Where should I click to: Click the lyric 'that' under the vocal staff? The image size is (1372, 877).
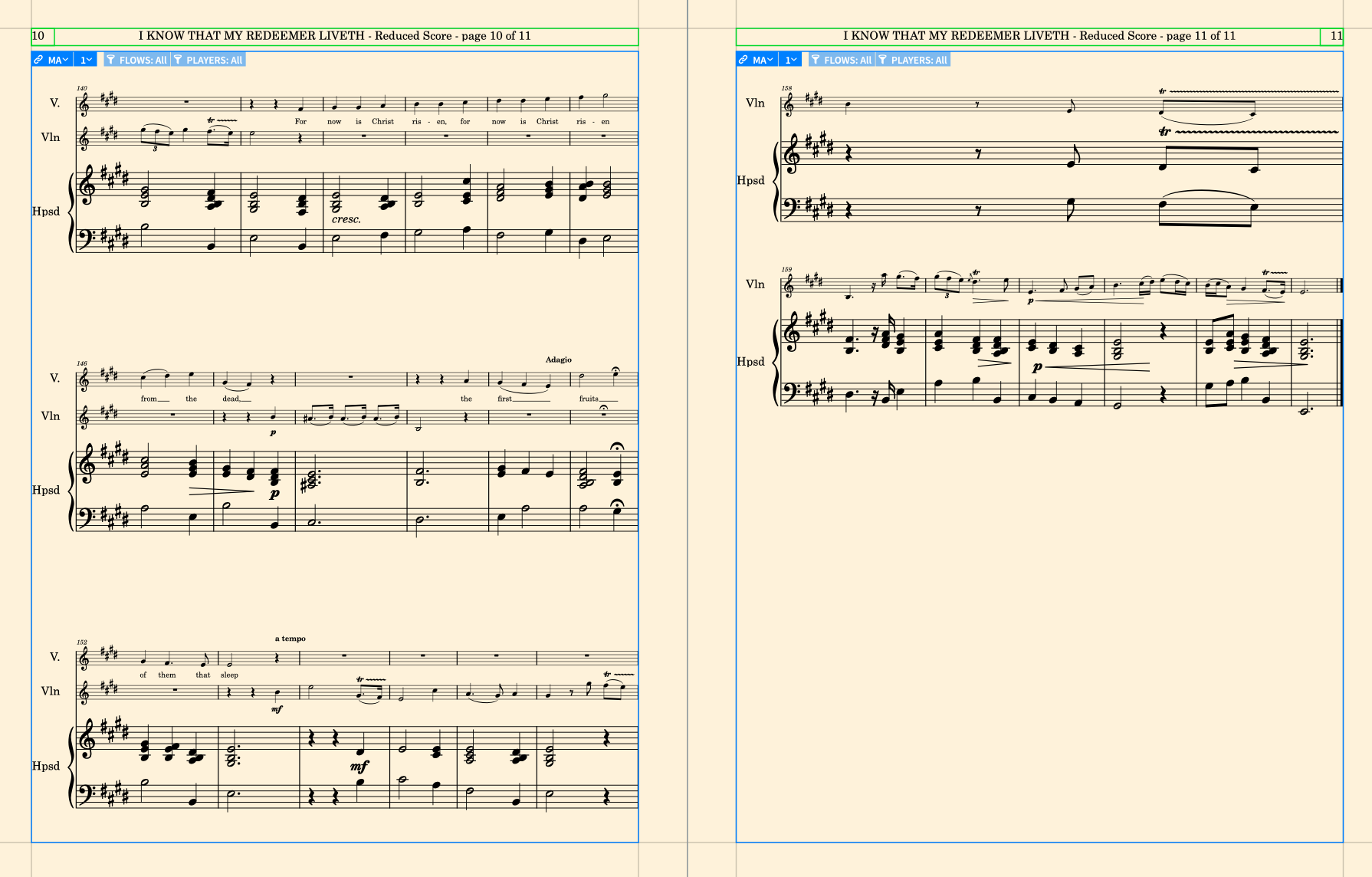pos(202,675)
